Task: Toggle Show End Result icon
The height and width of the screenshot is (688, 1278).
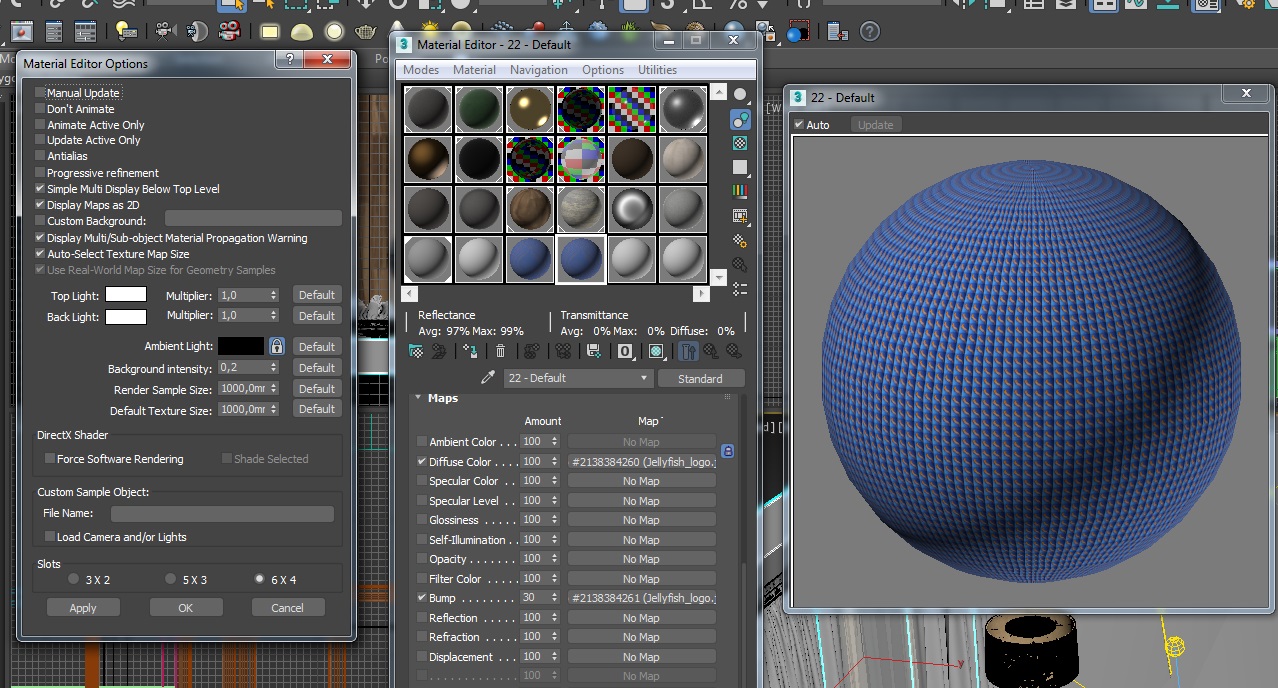Action: click(x=688, y=351)
